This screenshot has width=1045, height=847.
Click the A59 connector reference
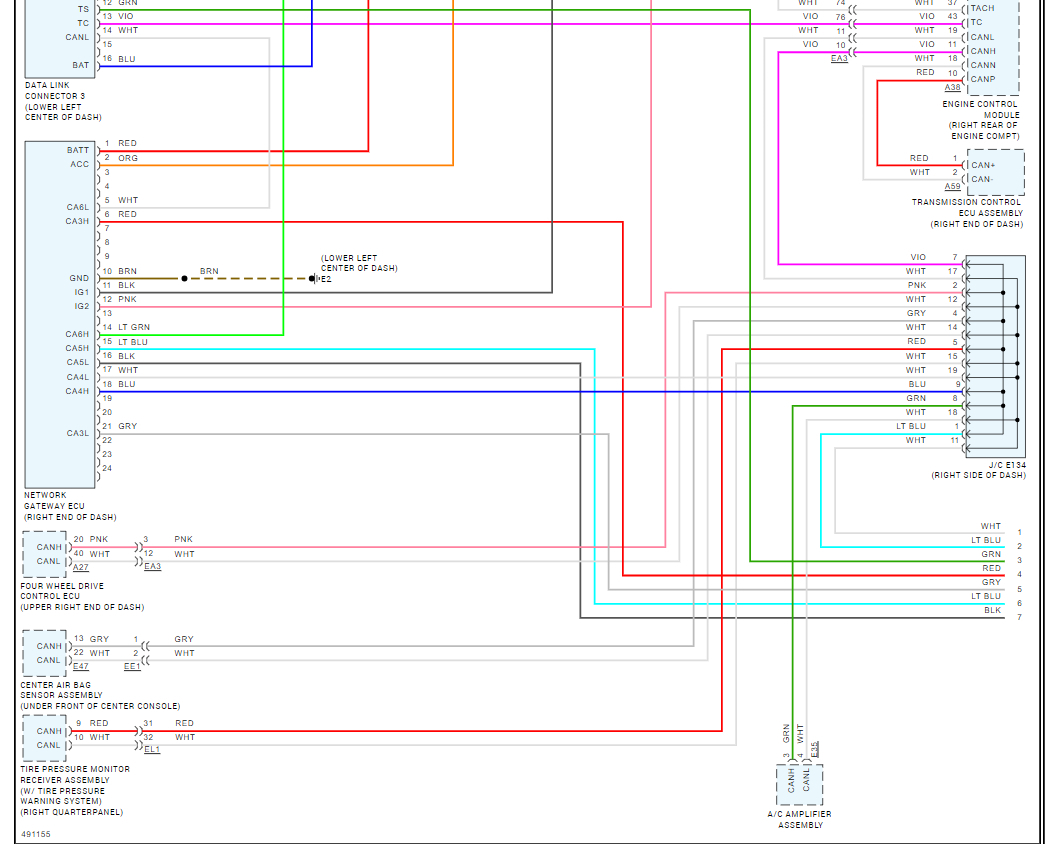point(952,187)
